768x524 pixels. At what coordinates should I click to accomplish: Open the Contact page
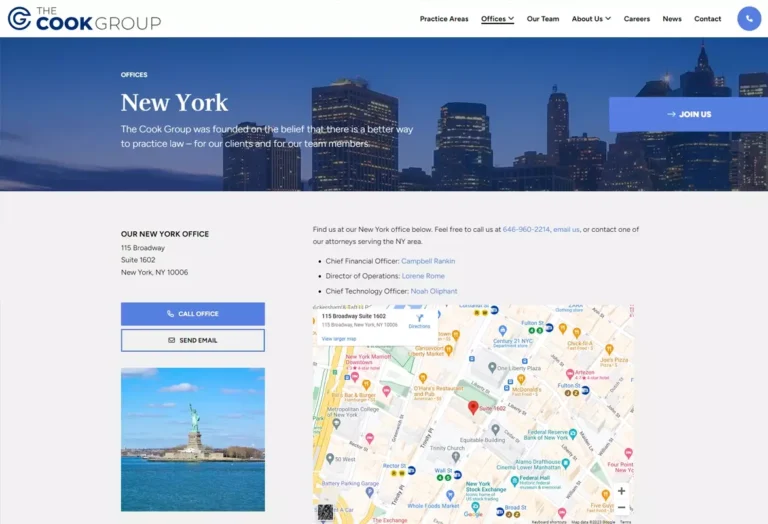[x=707, y=19]
